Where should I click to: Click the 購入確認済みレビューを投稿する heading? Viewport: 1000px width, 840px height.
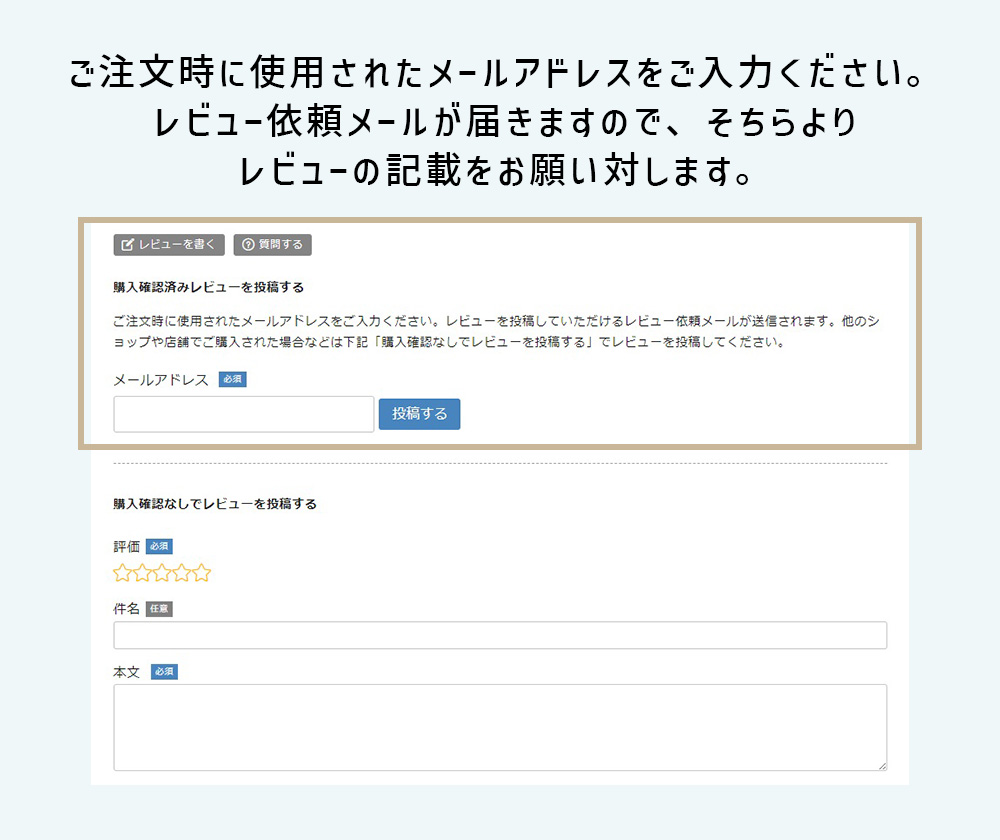(x=208, y=288)
